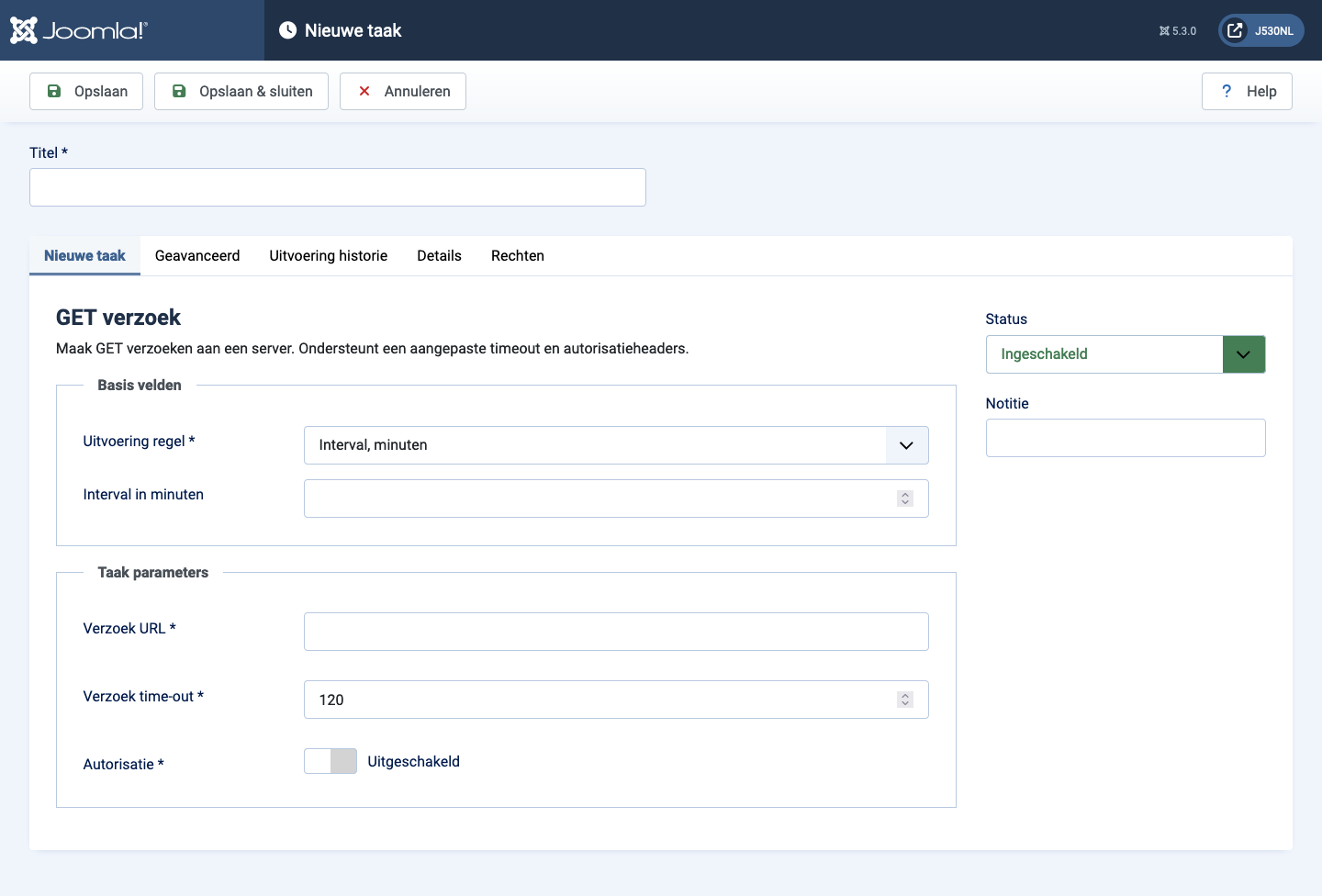Click the Nieuwe taak page title

[353, 30]
